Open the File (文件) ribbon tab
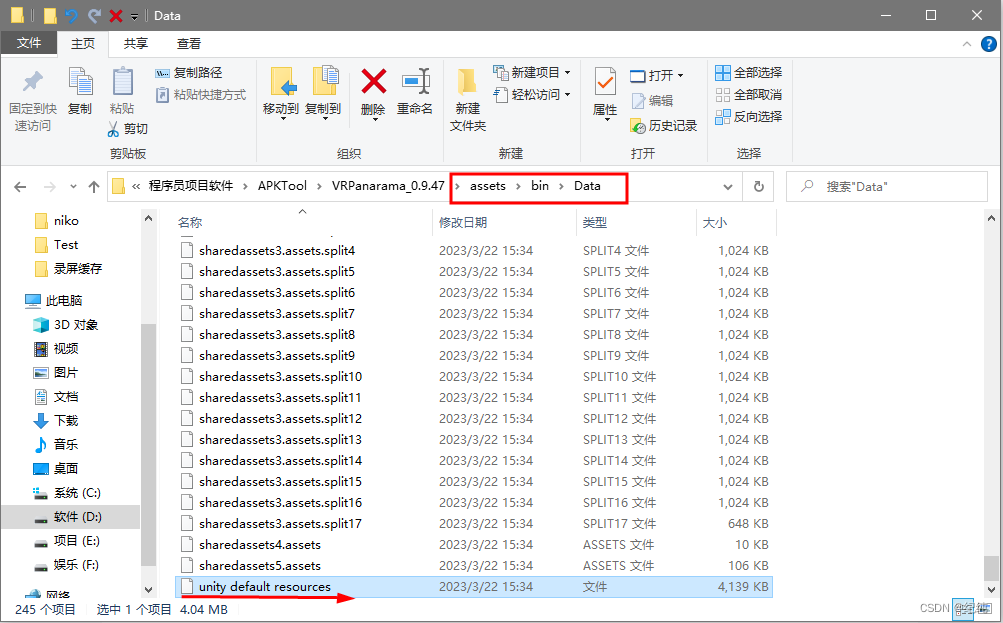Screen dimensions: 1003x623 (x=29, y=43)
